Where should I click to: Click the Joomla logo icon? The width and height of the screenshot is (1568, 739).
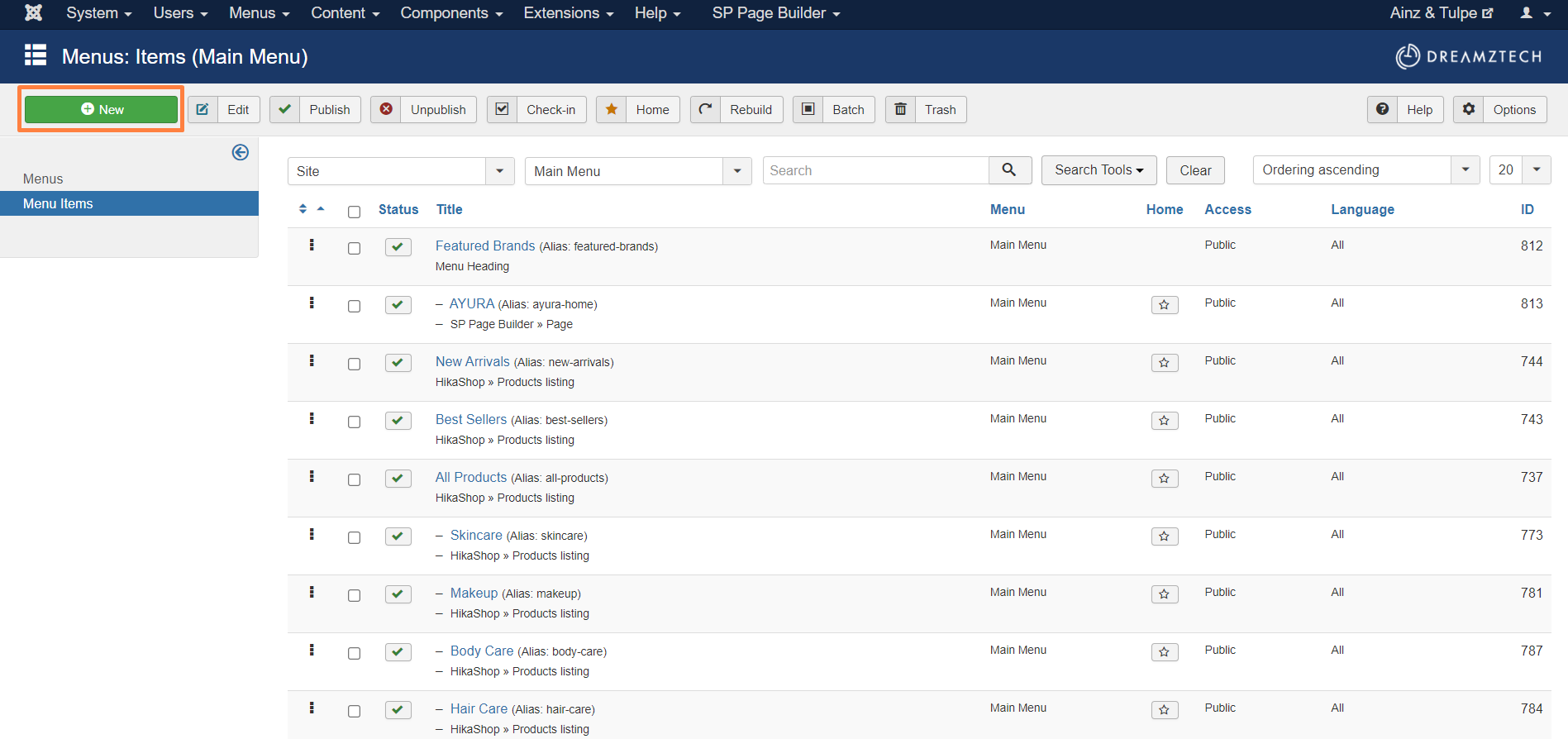click(x=33, y=12)
